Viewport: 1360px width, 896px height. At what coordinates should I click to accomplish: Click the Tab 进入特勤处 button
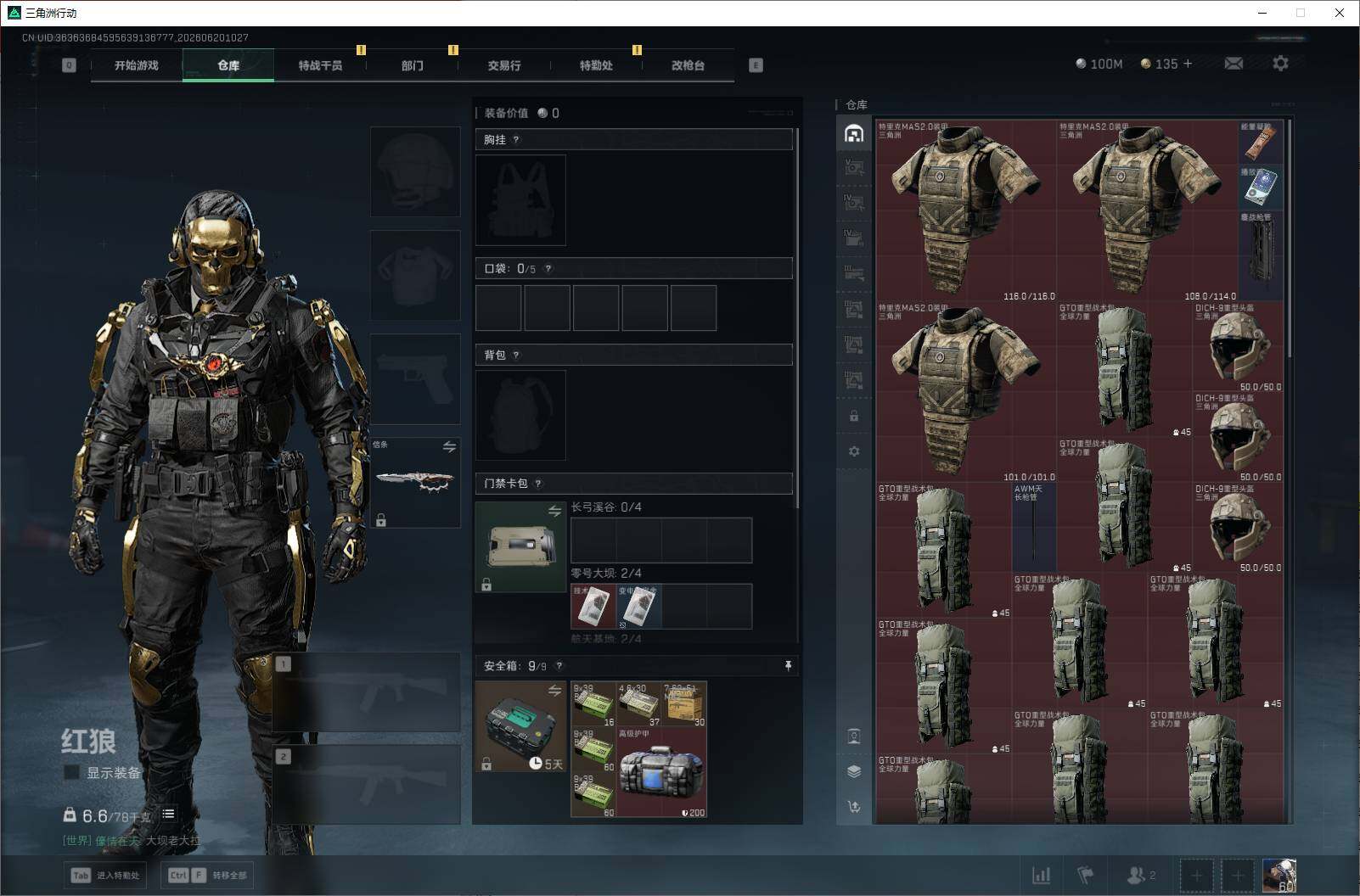(105, 875)
